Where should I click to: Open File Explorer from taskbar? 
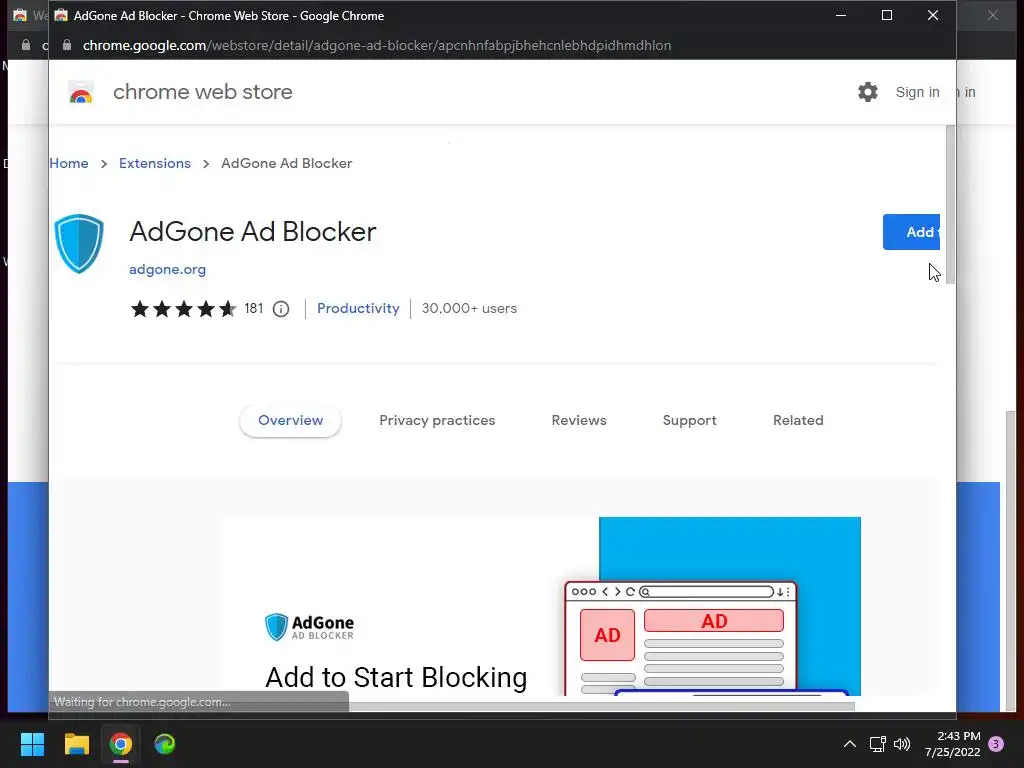(76, 744)
